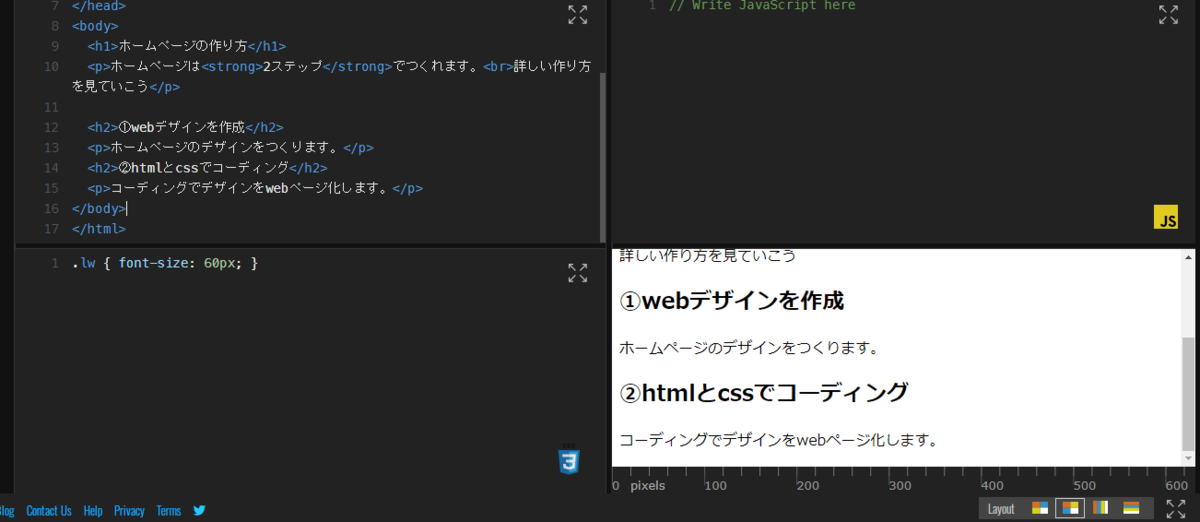Screen dimensions: 1200x522
Task: Expand the CSS editor pane to fullscreen
Action: click(578, 273)
